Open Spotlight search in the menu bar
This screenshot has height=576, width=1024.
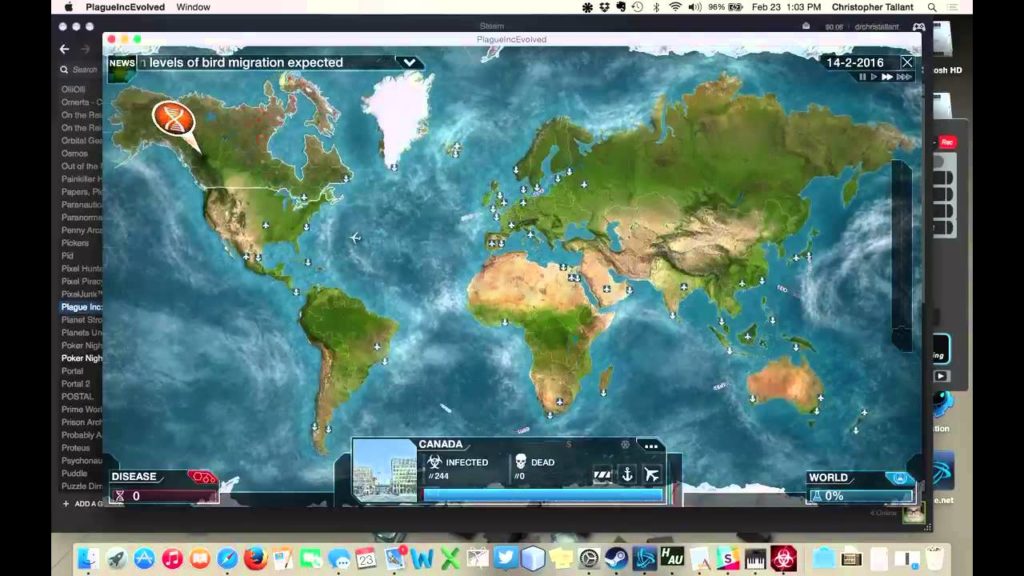[x=932, y=7]
